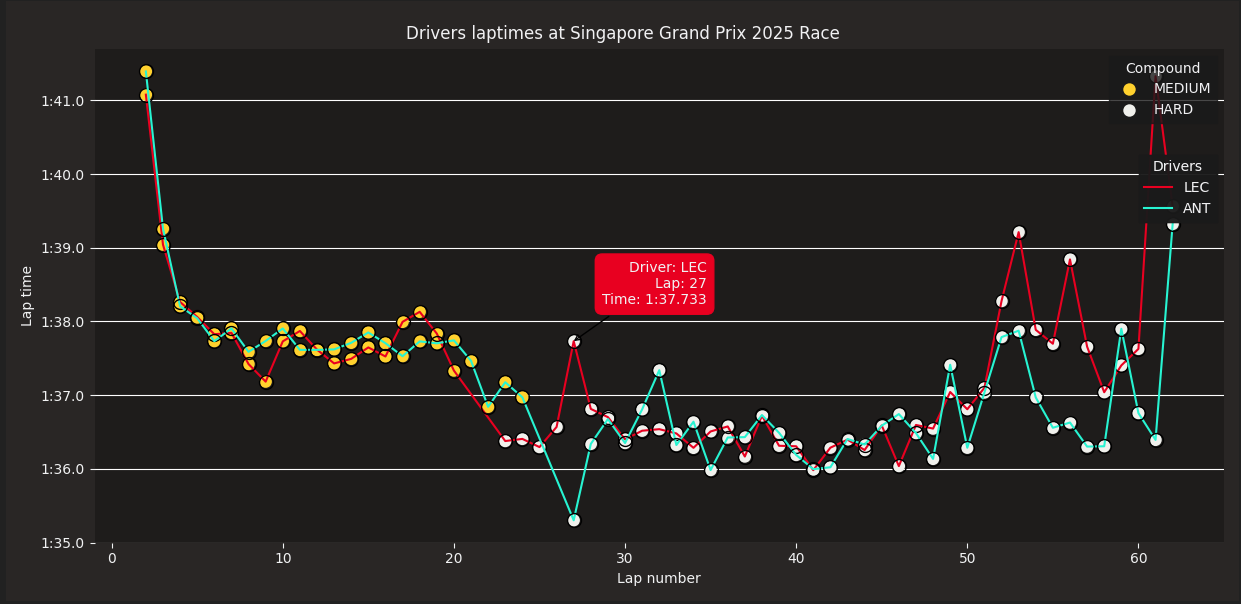1241x604 pixels.
Task: Select ANT's fastest lap marker at lap 27
Action: (574, 520)
